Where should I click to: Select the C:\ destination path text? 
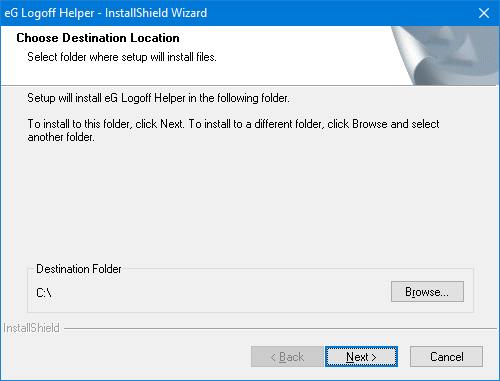[44, 293]
